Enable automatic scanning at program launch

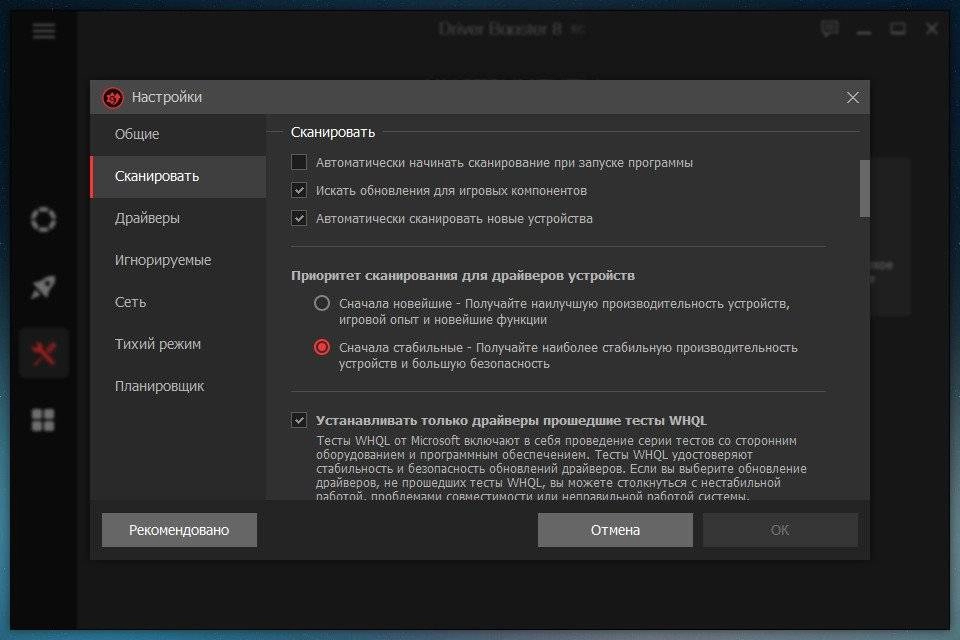(x=299, y=162)
